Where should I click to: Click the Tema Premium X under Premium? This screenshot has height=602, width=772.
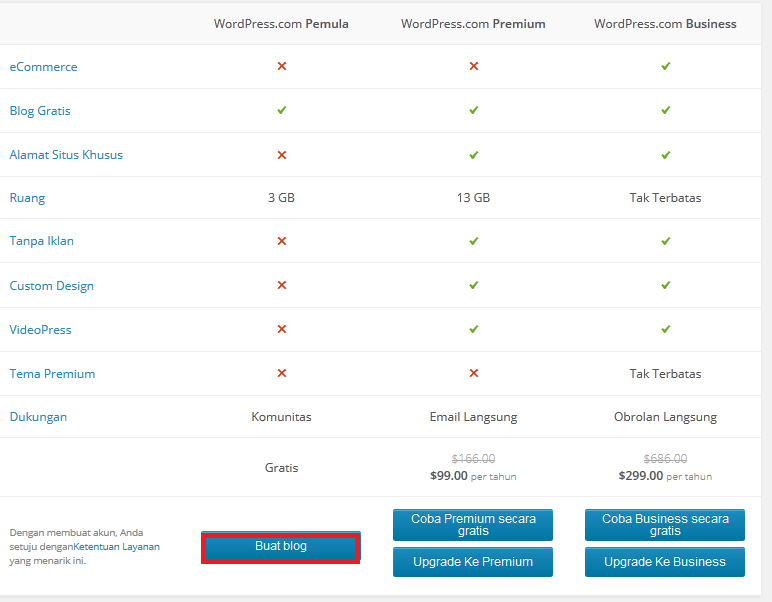[x=474, y=373]
